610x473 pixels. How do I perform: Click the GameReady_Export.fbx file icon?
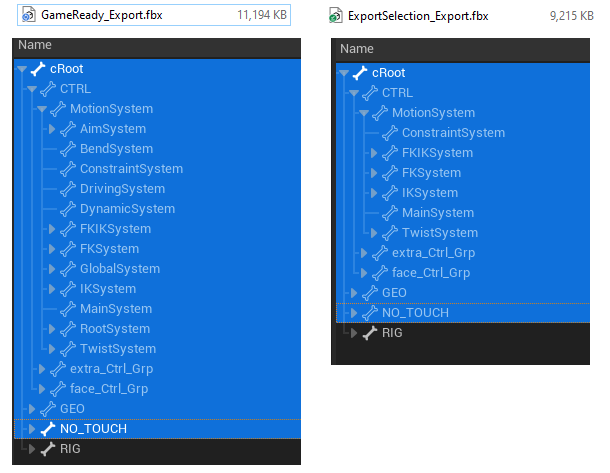pos(28,15)
